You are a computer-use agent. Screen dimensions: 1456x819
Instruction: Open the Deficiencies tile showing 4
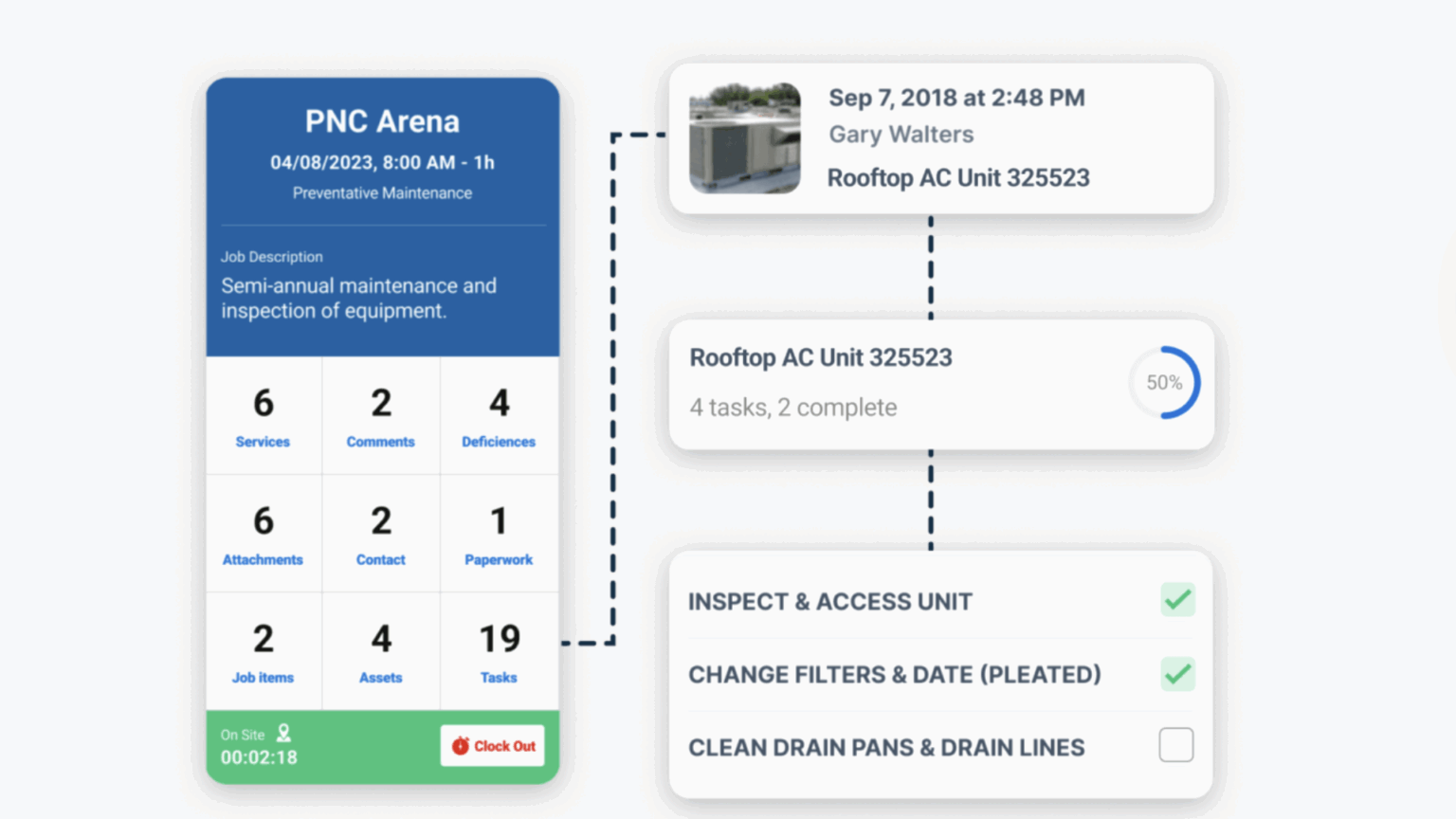coord(499,415)
